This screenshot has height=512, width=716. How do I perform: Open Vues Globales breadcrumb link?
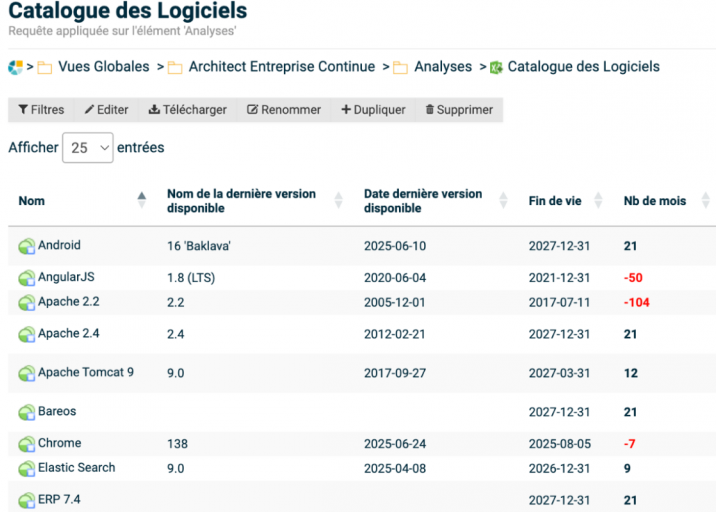[x=104, y=67]
